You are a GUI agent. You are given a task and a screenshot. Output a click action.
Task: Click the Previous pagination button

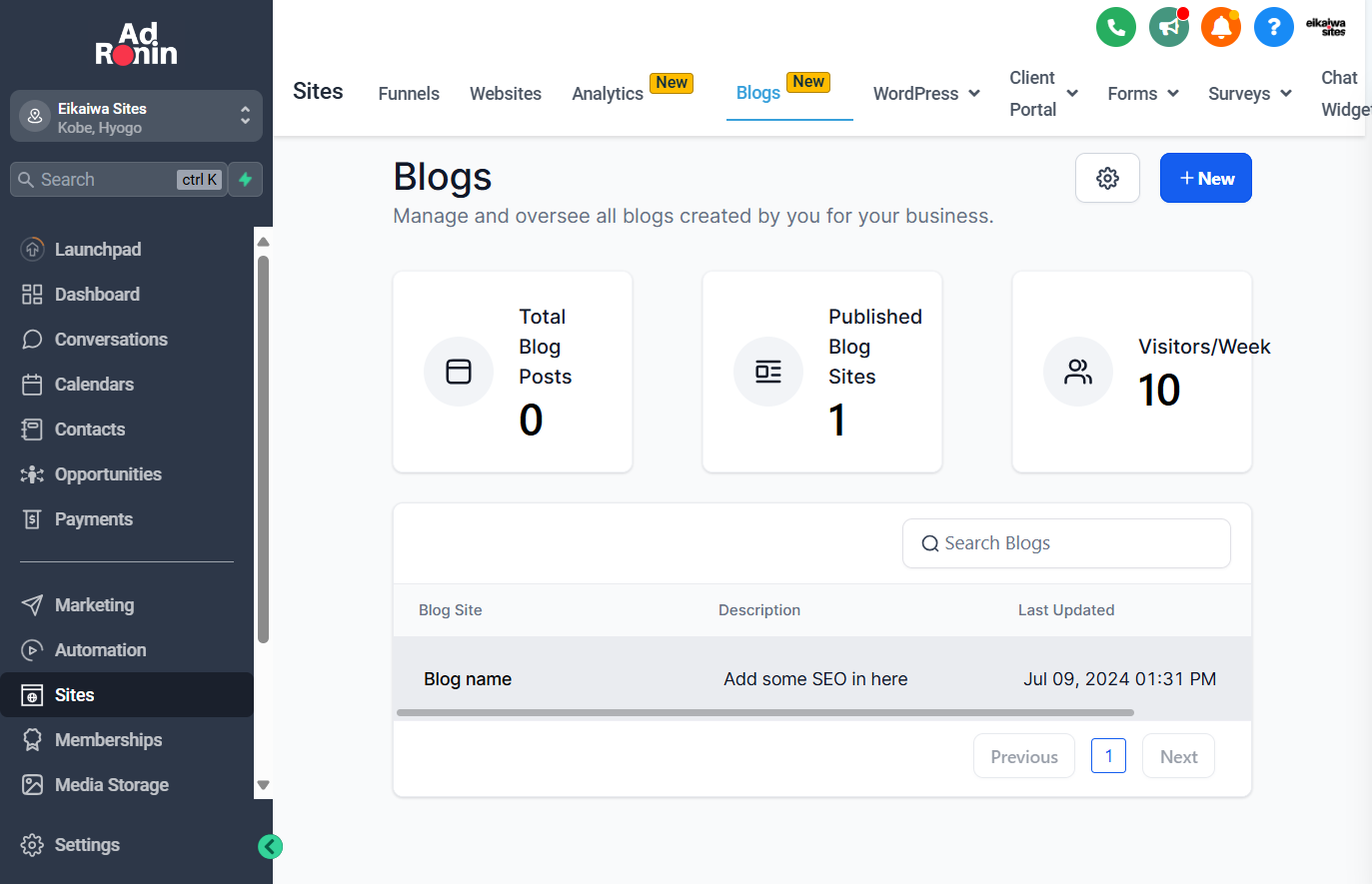(x=1024, y=756)
